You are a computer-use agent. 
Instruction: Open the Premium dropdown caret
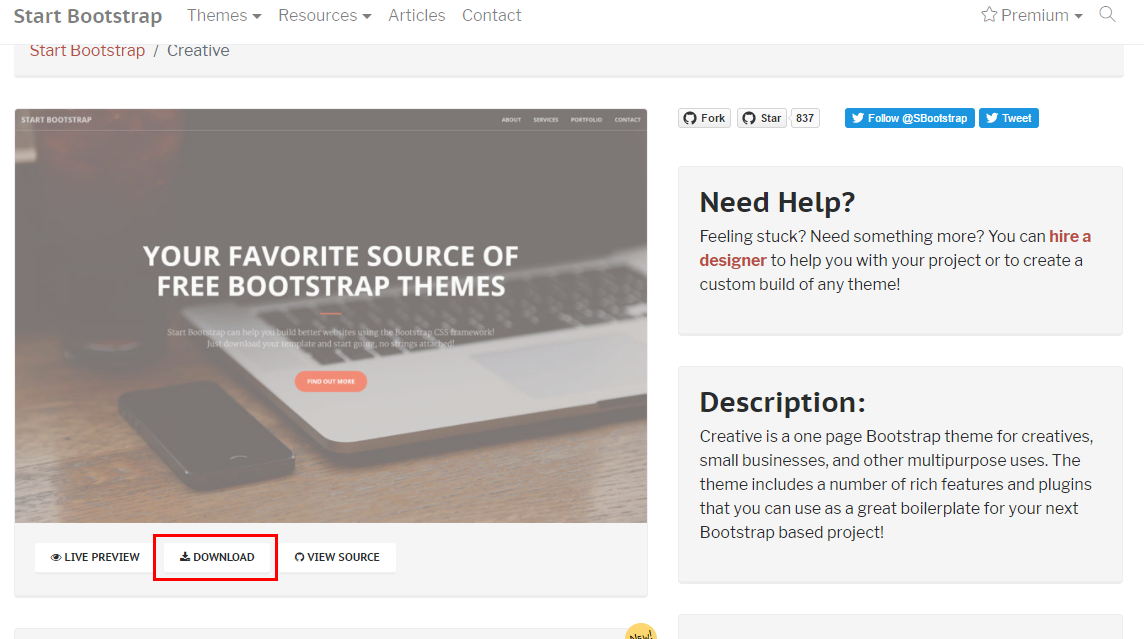click(1078, 16)
